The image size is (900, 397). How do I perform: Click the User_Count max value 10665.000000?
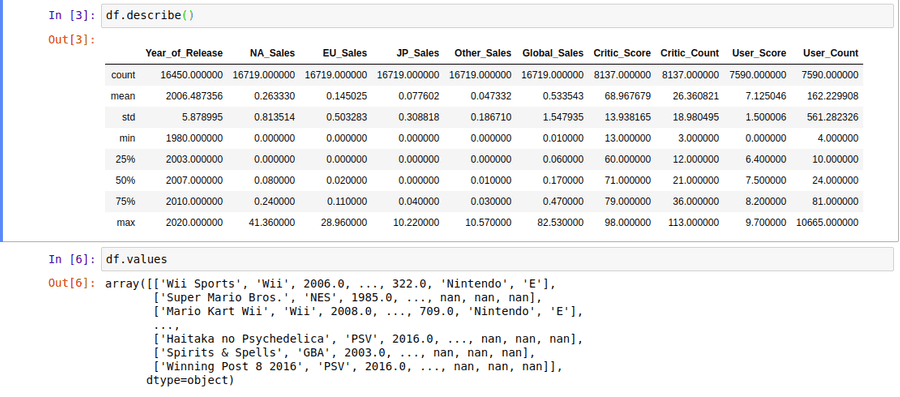pos(828,222)
